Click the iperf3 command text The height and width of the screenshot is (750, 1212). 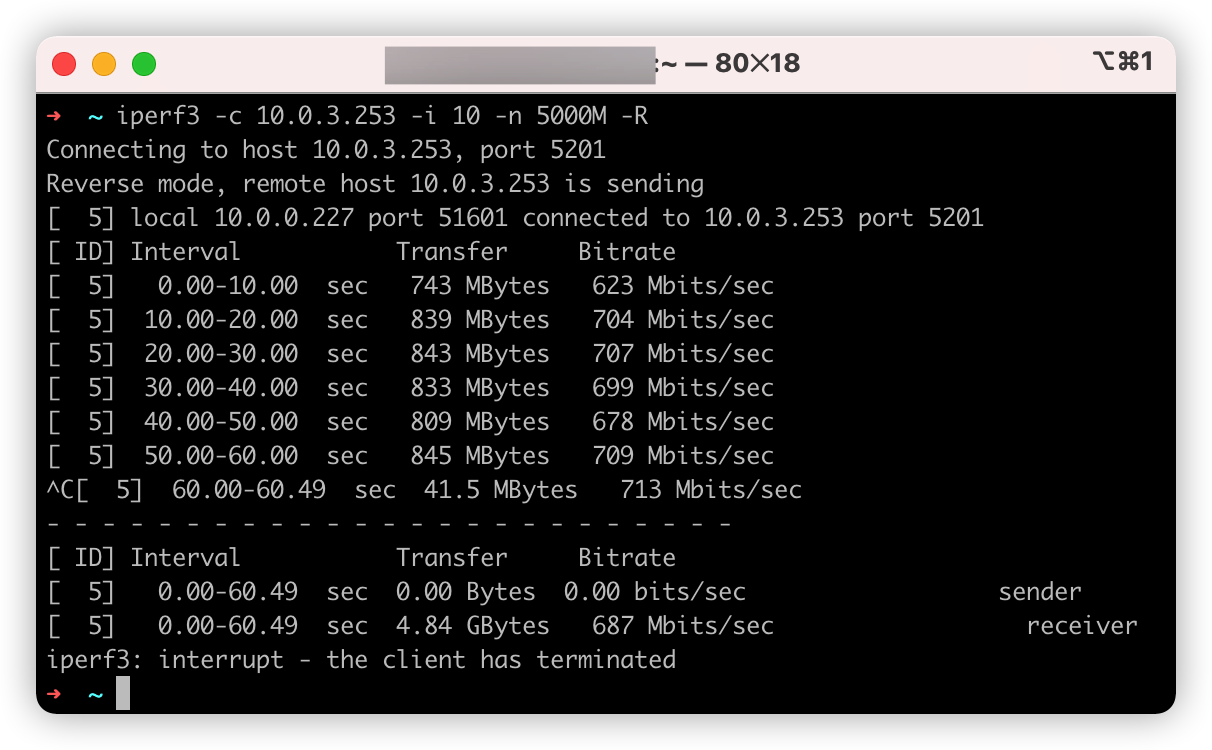(x=382, y=116)
